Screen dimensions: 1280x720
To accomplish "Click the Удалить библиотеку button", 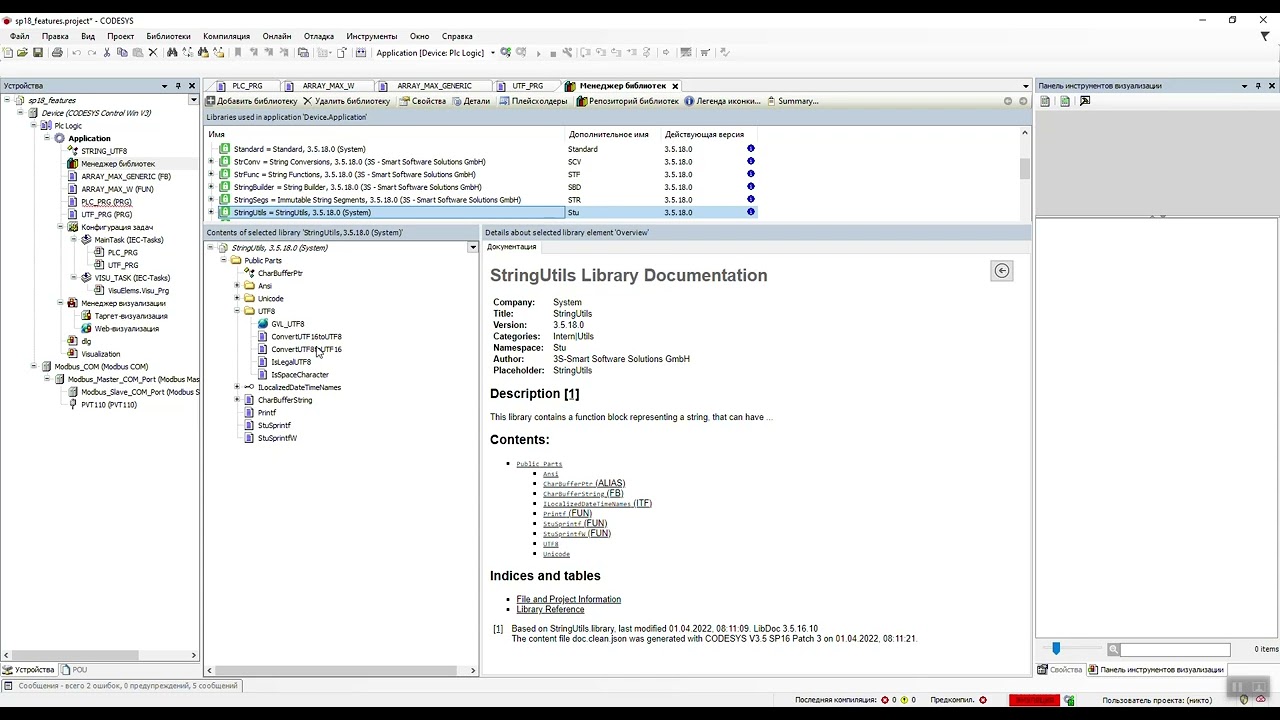I will click(x=346, y=101).
